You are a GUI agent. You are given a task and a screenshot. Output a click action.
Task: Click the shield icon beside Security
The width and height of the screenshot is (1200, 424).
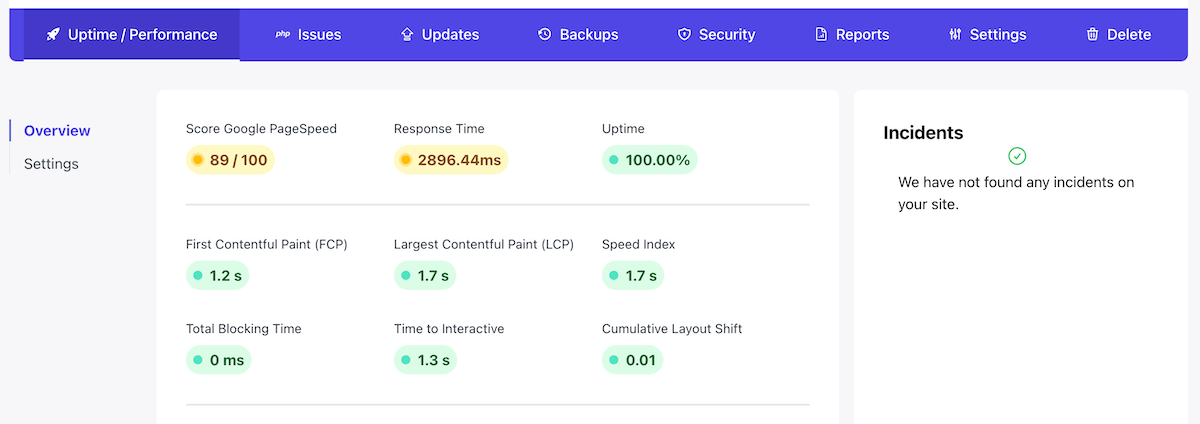tap(684, 34)
